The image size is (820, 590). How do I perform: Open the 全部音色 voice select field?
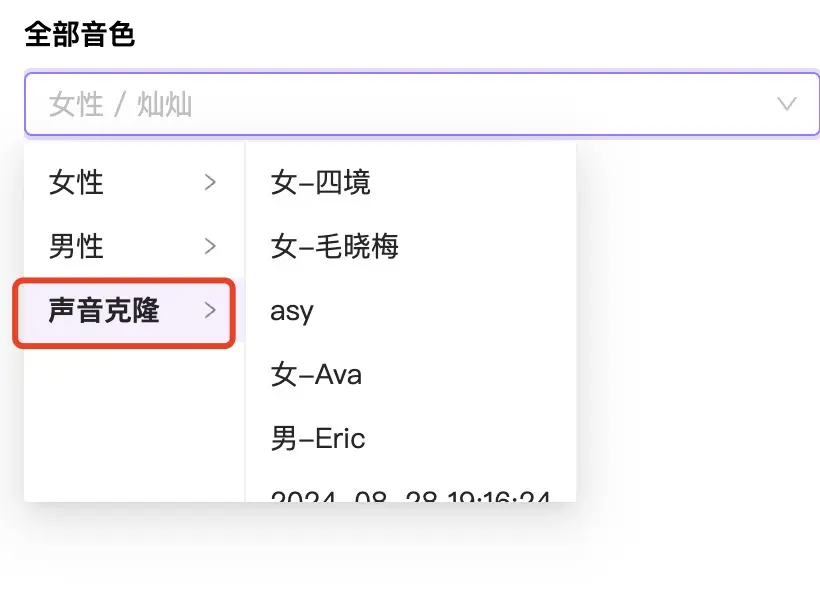point(422,104)
